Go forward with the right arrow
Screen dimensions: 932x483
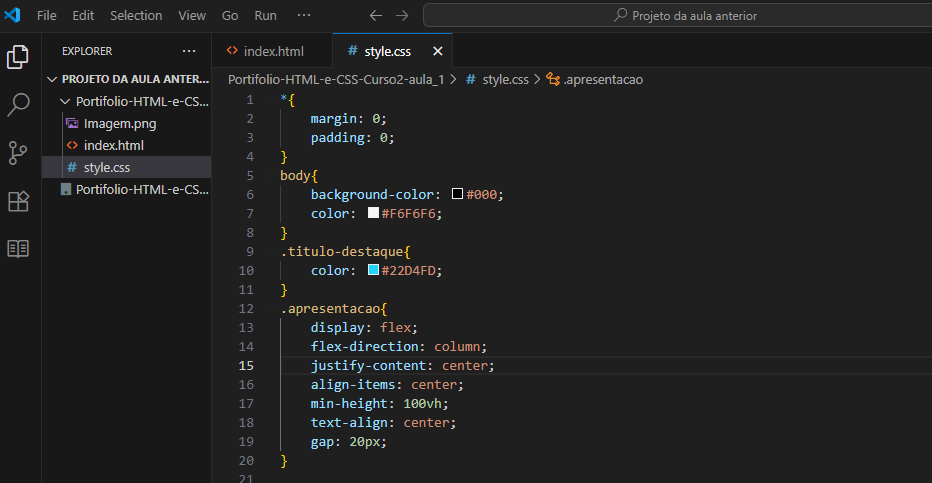(x=402, y=15)
